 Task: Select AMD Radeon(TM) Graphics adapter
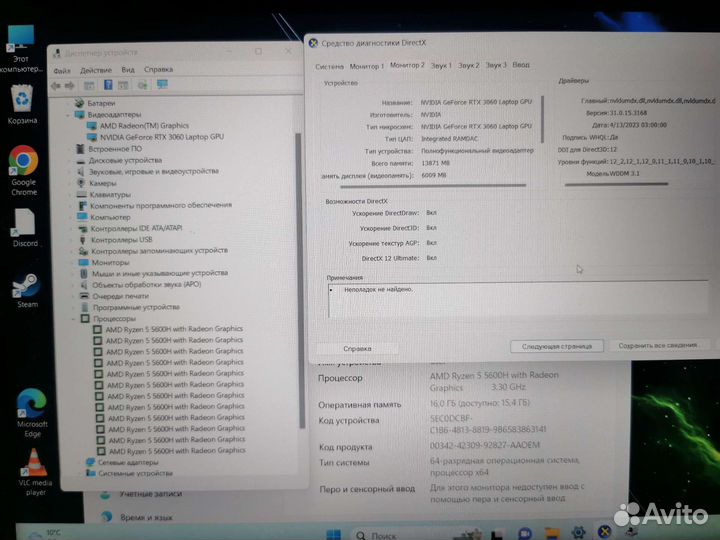coord(144,125)
